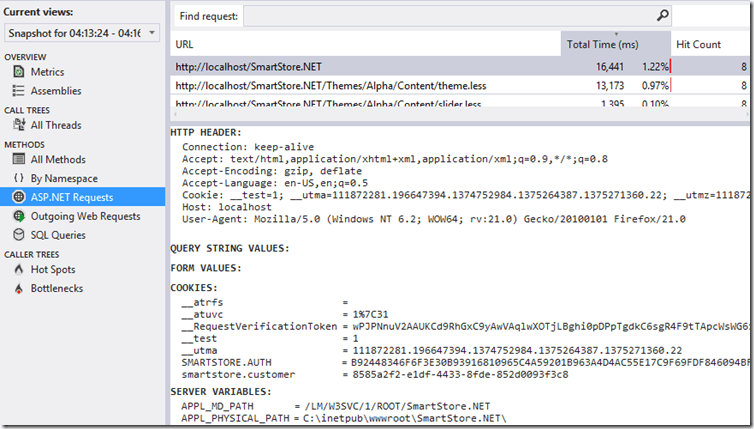754x429 pixels.
Task: Open Outgoing Web Requests view
Action: [x=86, y=216]
